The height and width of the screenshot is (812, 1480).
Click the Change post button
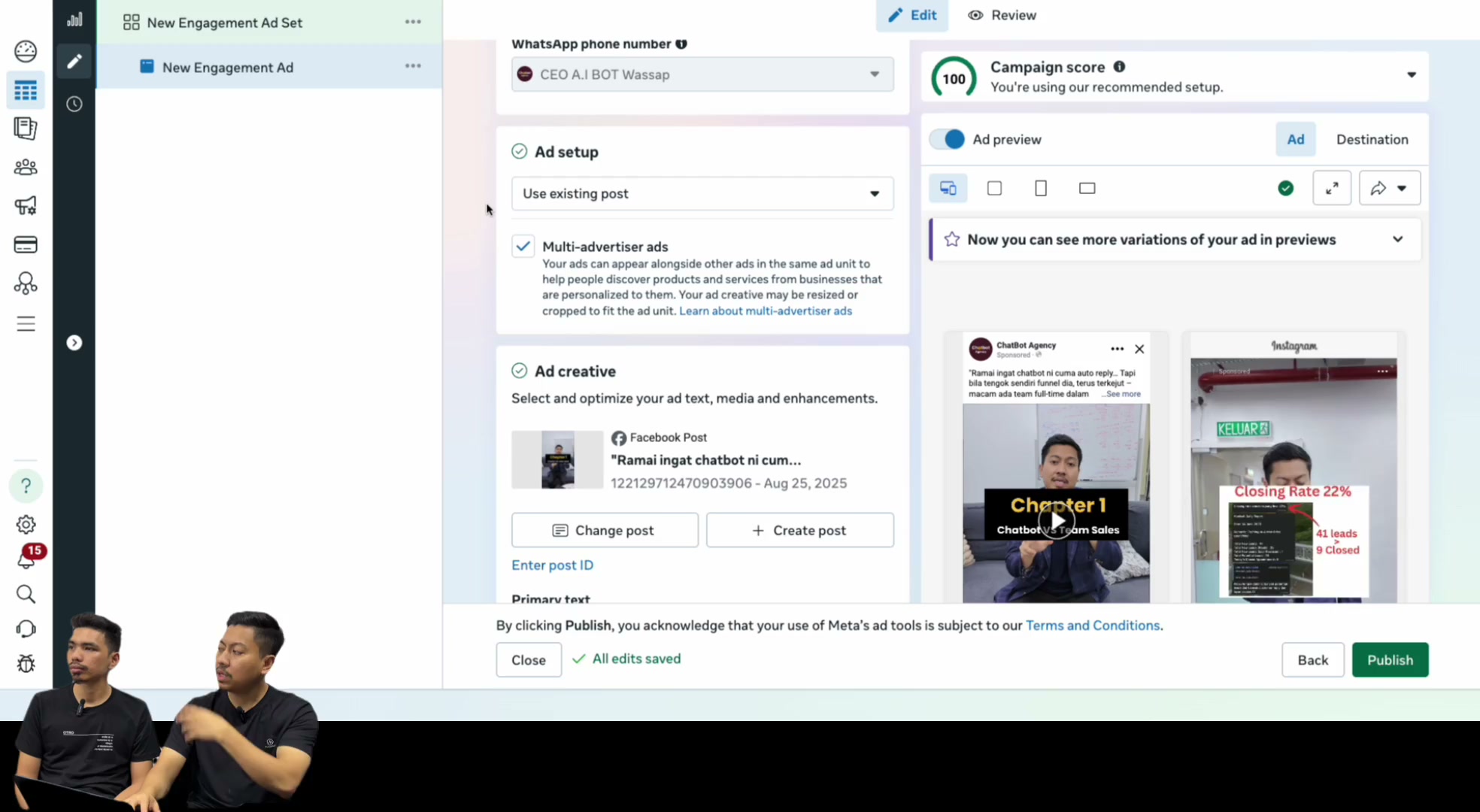605,530
